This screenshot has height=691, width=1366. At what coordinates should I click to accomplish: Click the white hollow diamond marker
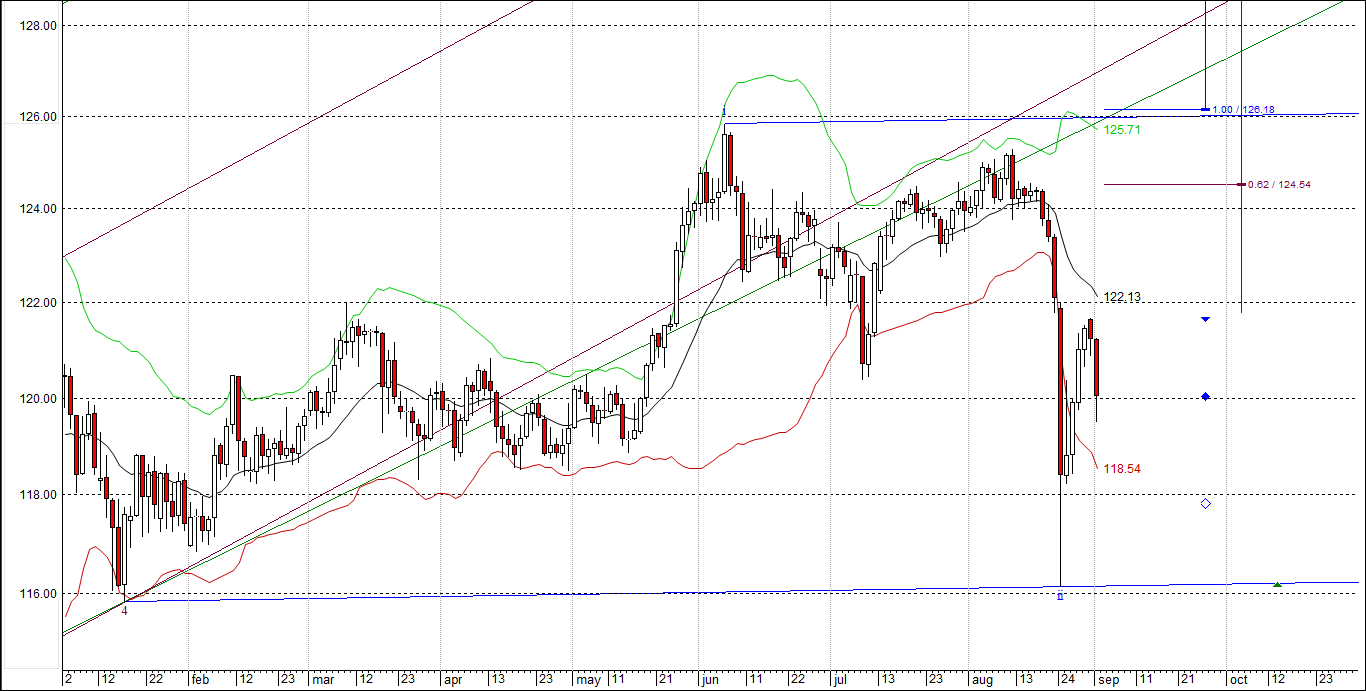click(1206, 503)
